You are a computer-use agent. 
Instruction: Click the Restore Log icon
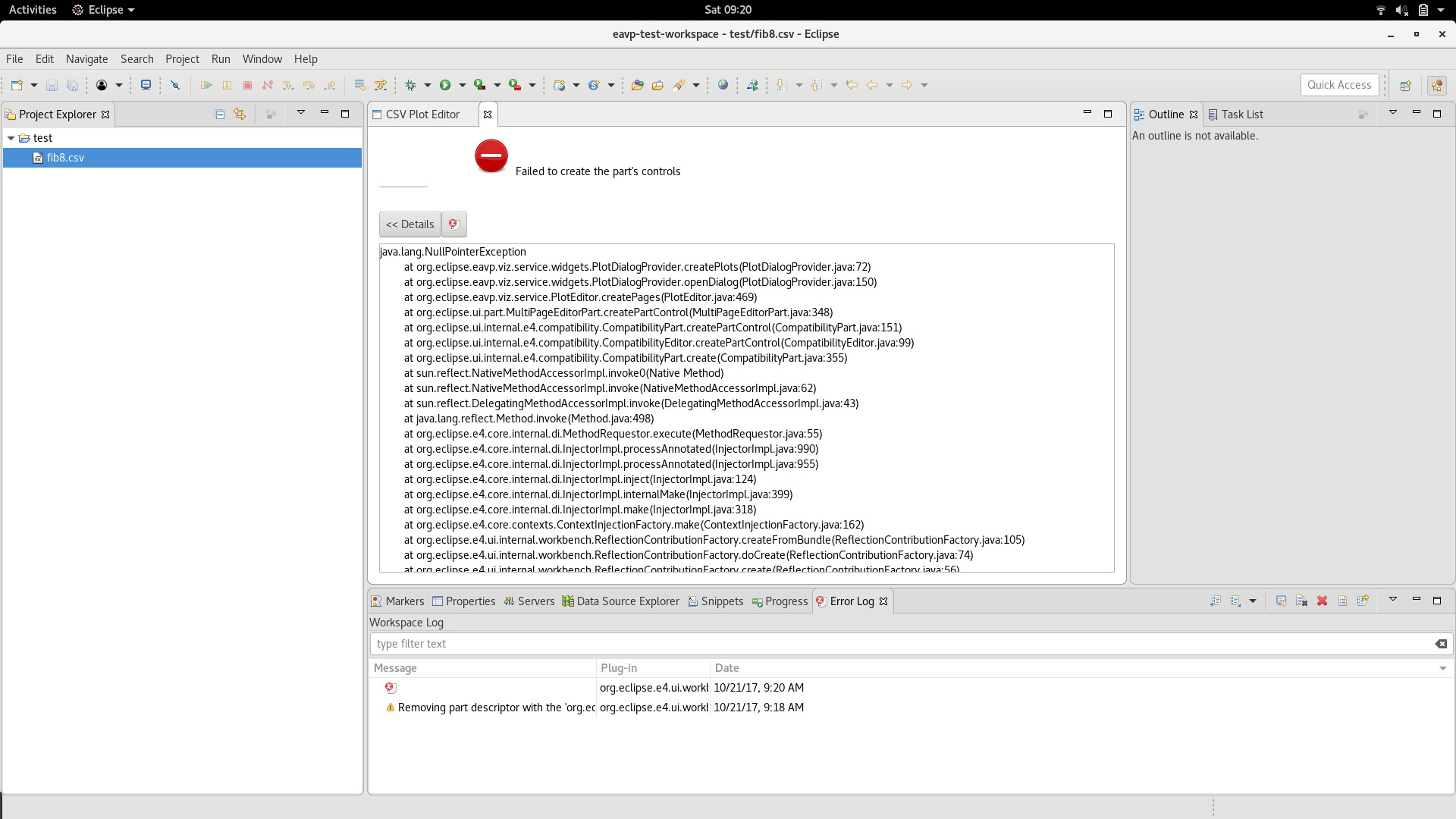coord(1363,601)
